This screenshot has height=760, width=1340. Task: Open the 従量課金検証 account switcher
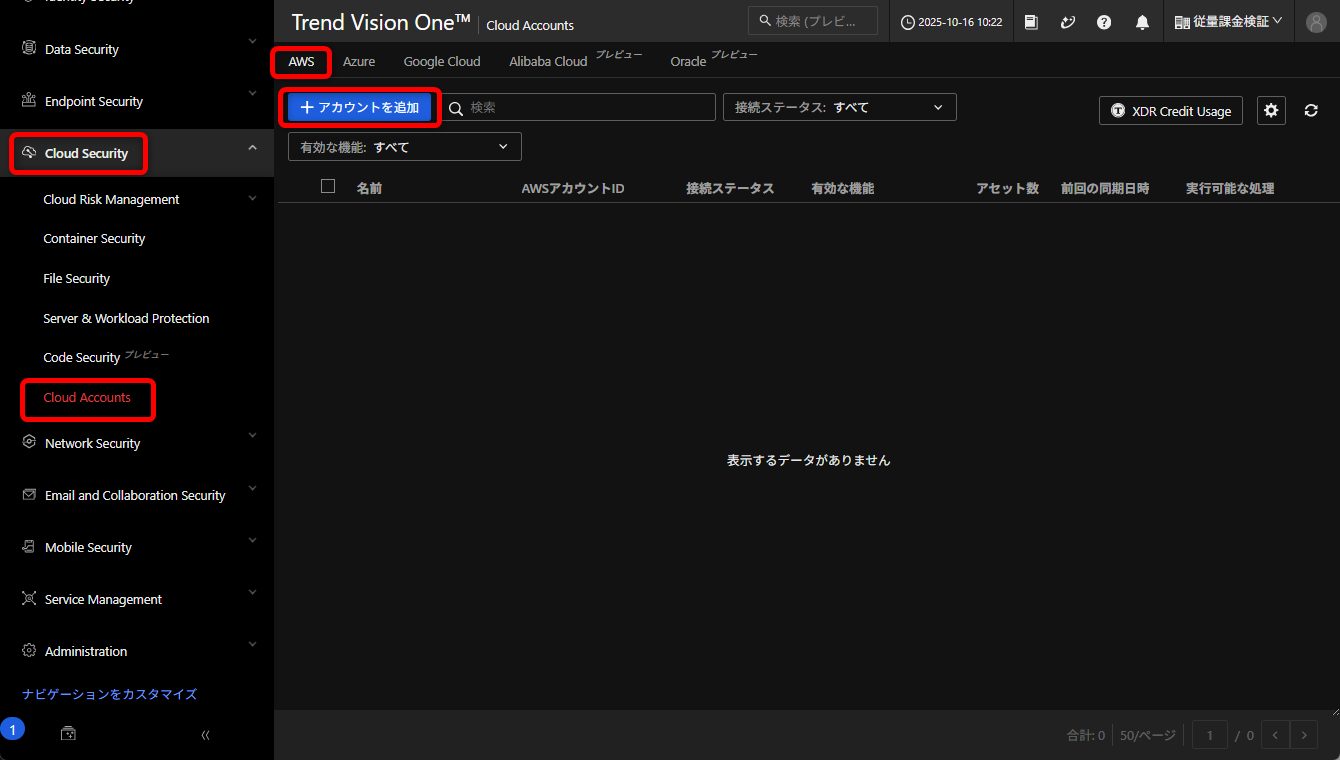(x=1228, y=21)
